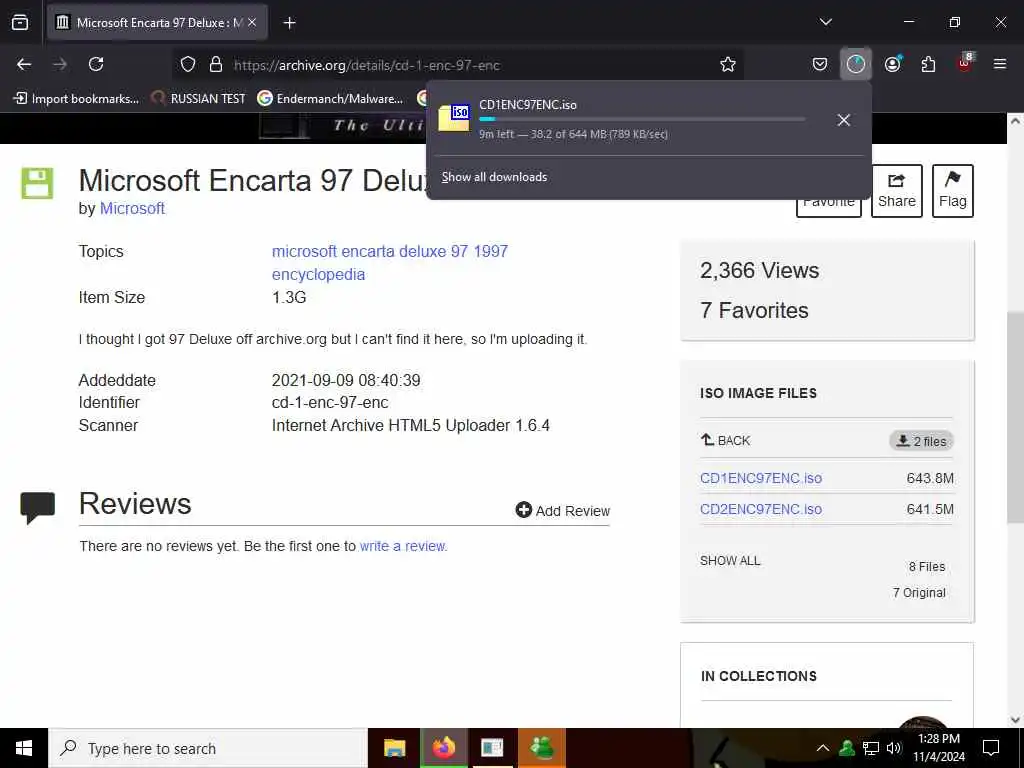Switch to Firefox taskbar icon
Screen dimensions: 1024x768
[443, 748]
